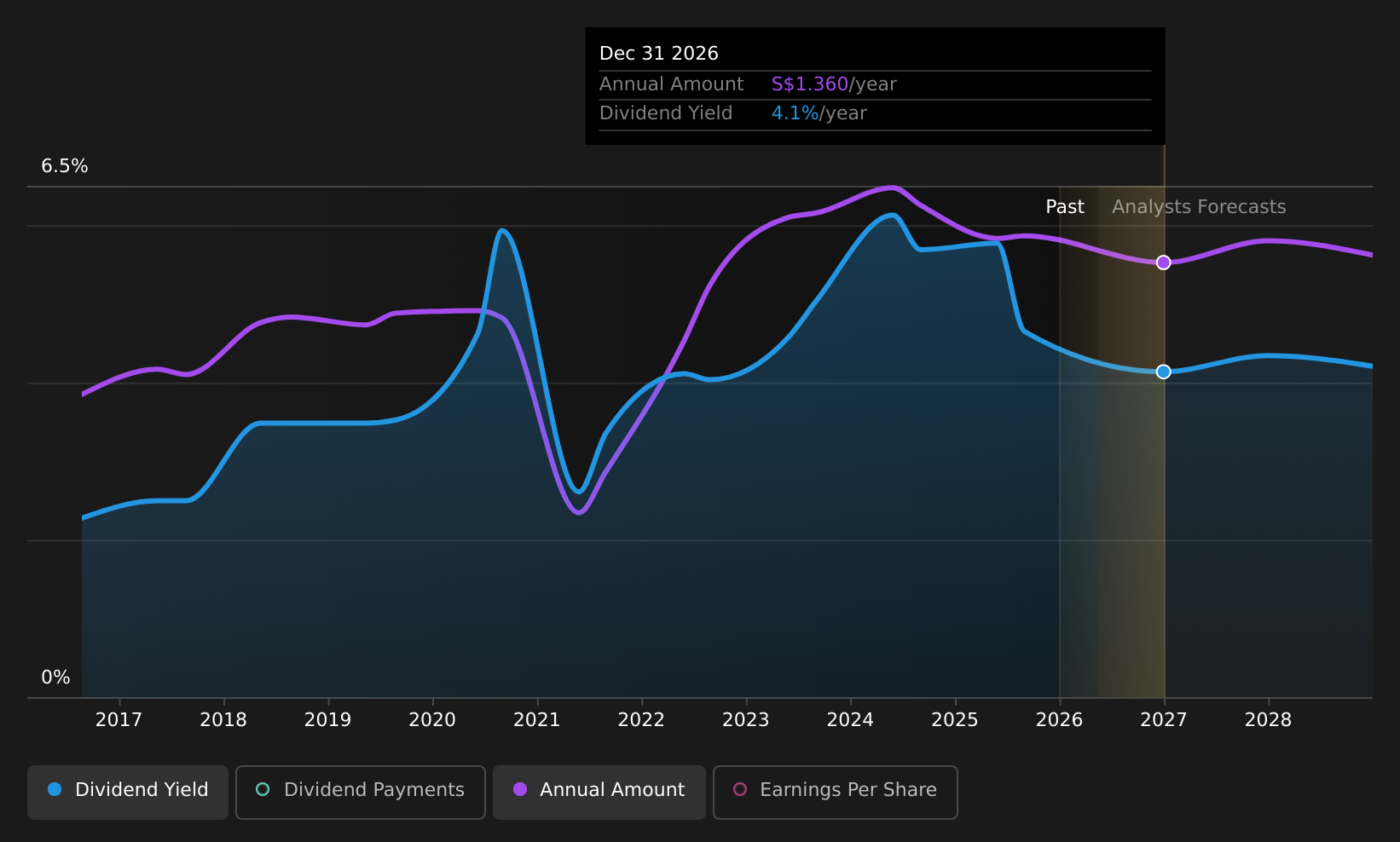Select the blue yield data point at 2027

1163,372
